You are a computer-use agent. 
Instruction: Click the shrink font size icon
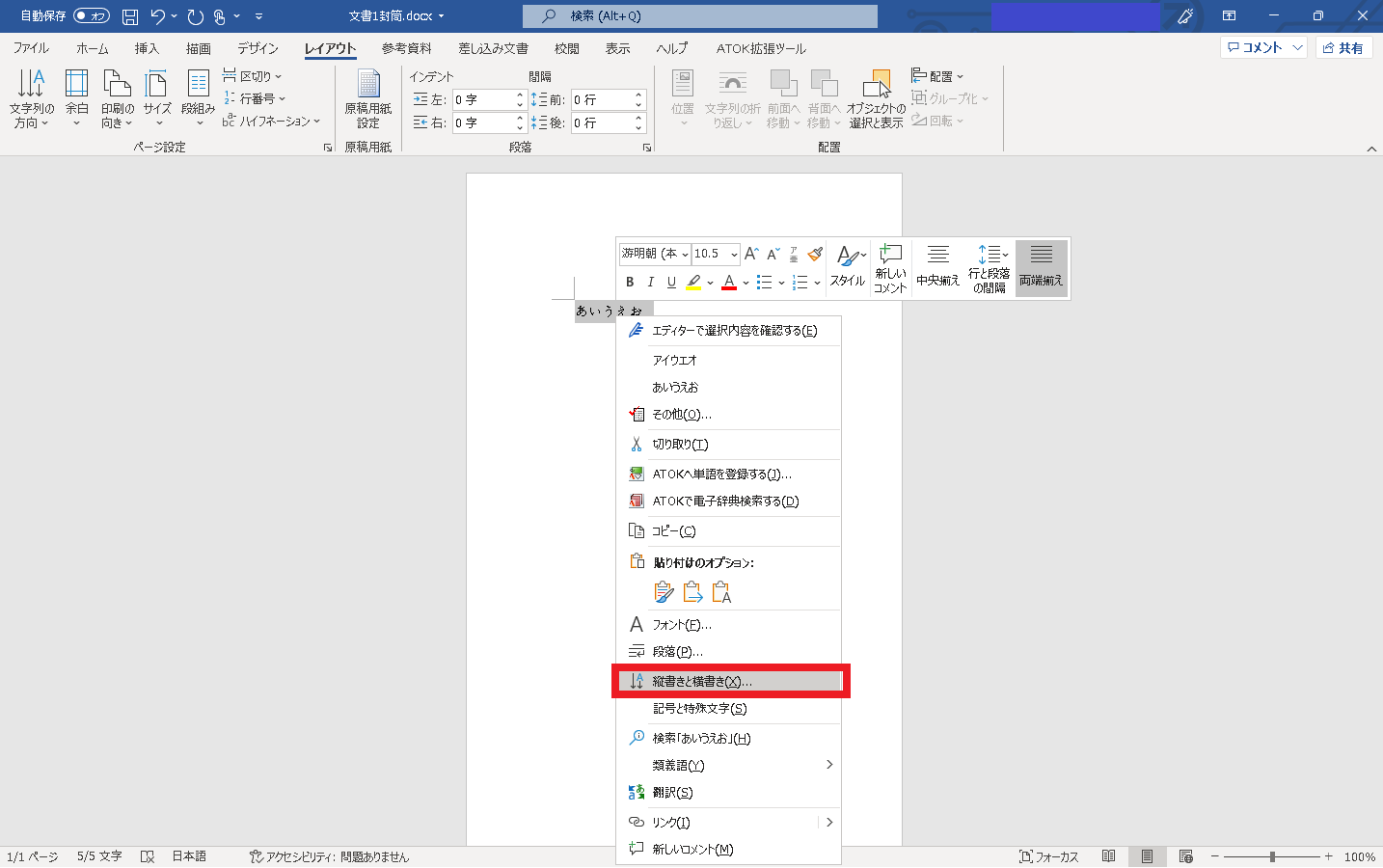click(x=773, y=254)
